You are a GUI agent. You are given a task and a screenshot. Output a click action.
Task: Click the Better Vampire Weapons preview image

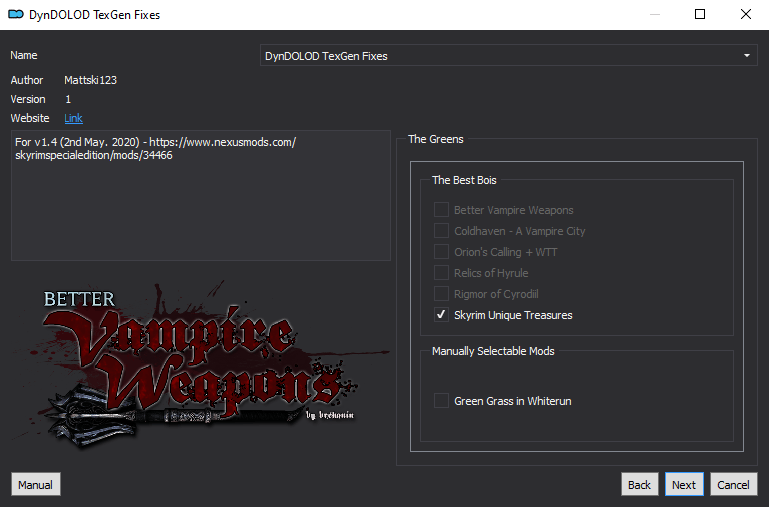click(x=201, y=363)
